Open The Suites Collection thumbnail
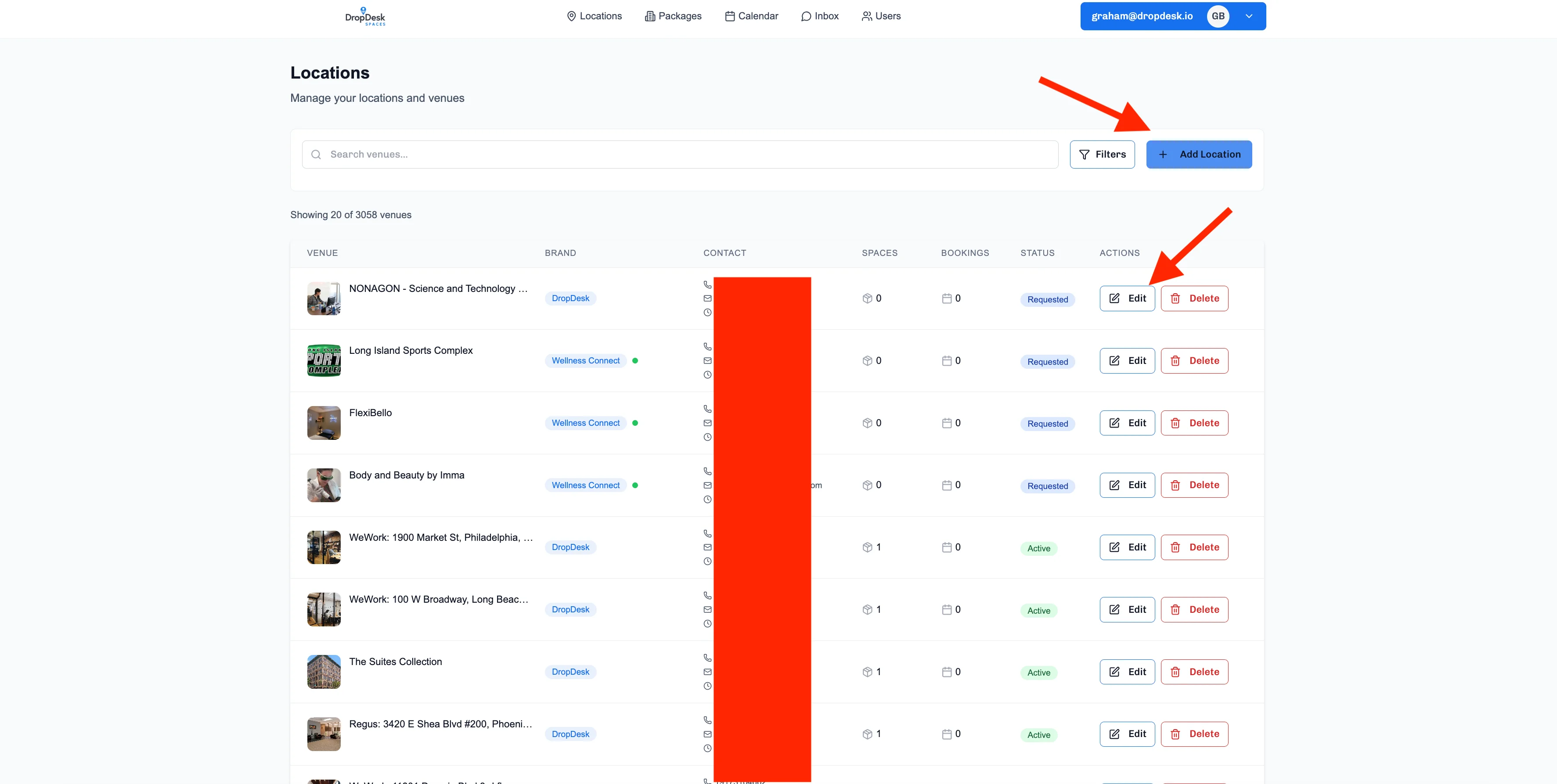Screen dimensions: 1557x784 (324, 672)
